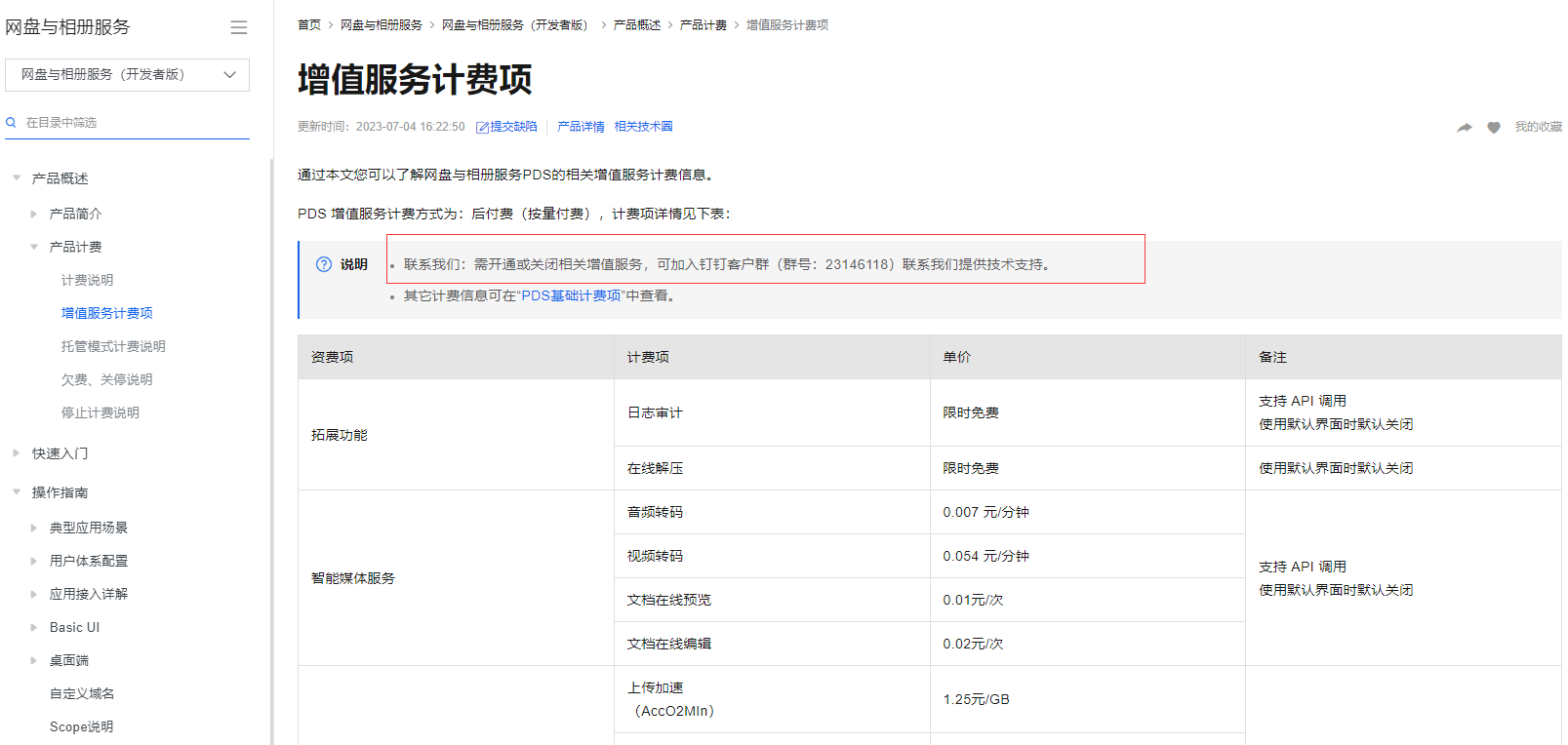Click the 文档在线编辑 cell
The height and width of the screenshot is (745, 1568).
click(x=772, y=644)
